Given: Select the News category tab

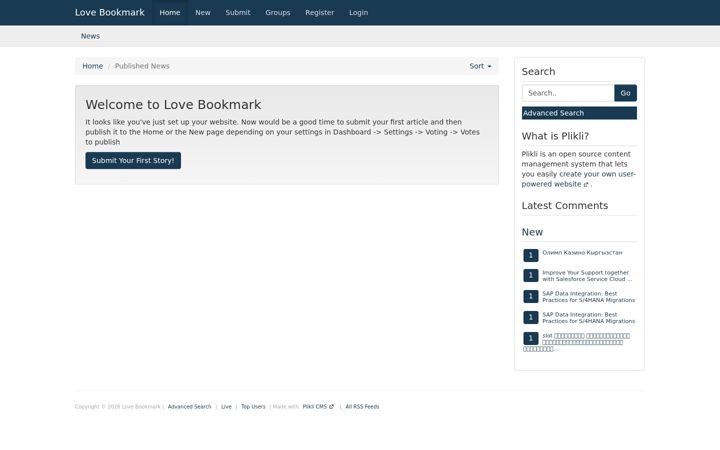Looking at the screenshot, I should (x=90, y=36).
